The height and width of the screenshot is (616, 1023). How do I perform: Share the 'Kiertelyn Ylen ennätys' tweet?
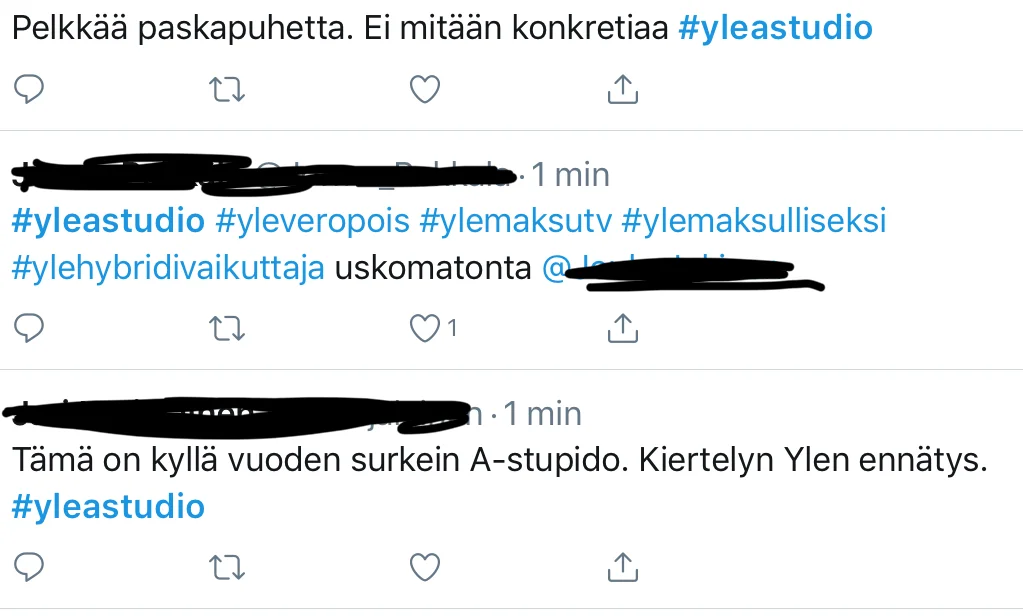pyautogui.click(x=622, y=566)
